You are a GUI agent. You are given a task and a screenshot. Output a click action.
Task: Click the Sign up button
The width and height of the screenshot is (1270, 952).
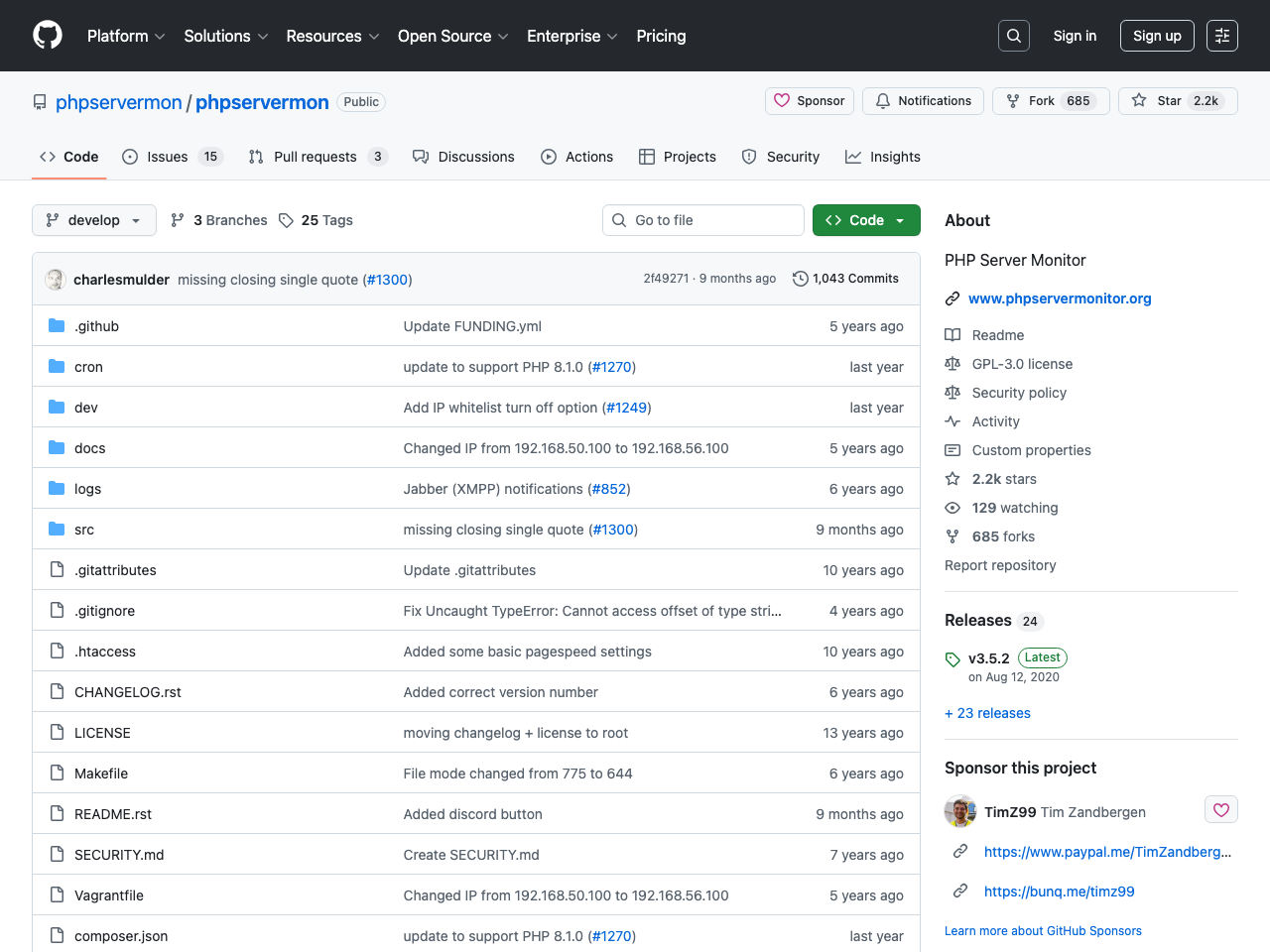point(1157,35)
